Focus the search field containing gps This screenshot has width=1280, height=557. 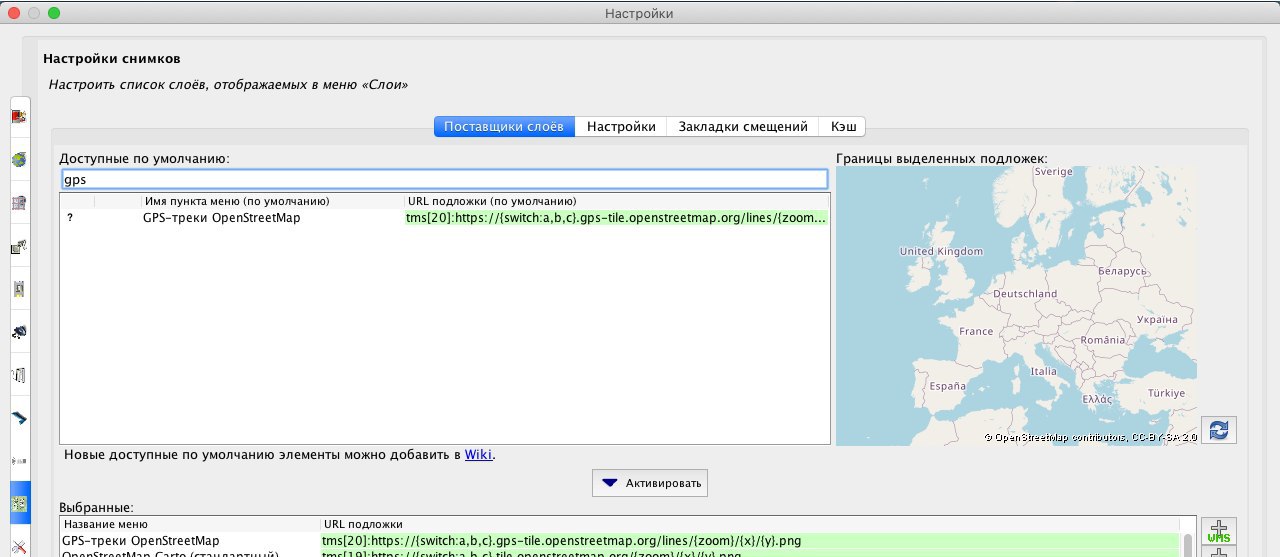pos(443,180)
